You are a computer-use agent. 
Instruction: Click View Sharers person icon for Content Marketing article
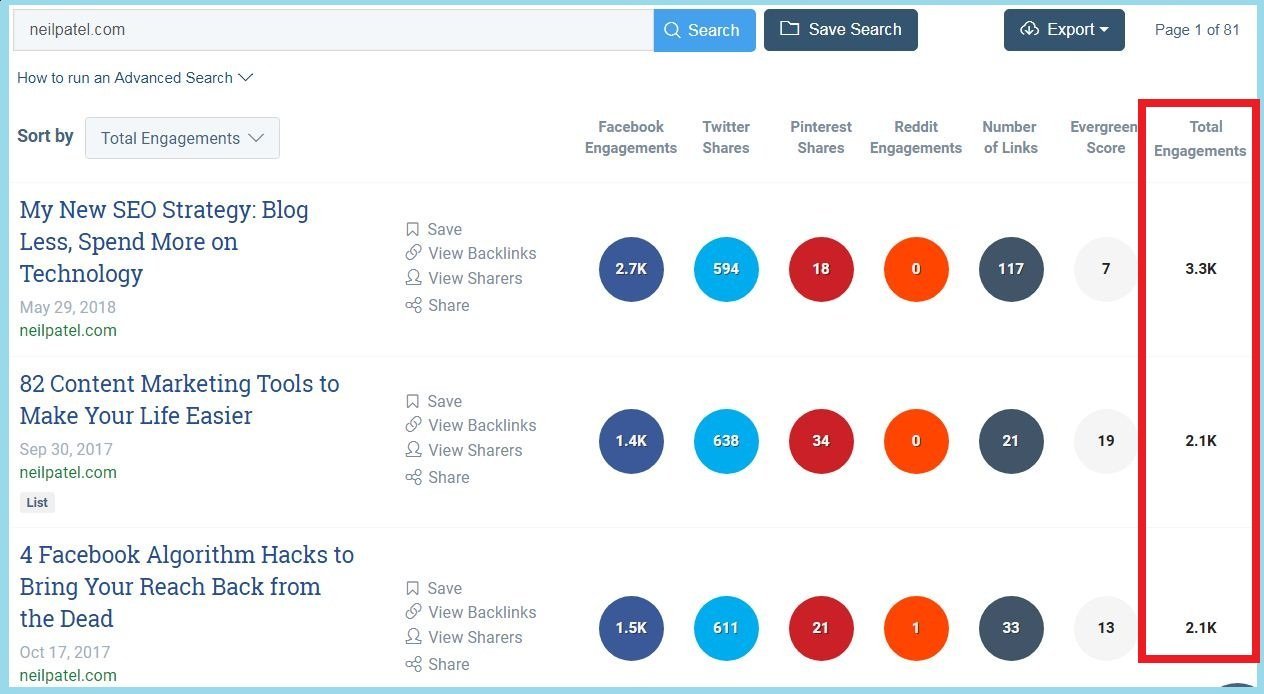pos(413,450)
